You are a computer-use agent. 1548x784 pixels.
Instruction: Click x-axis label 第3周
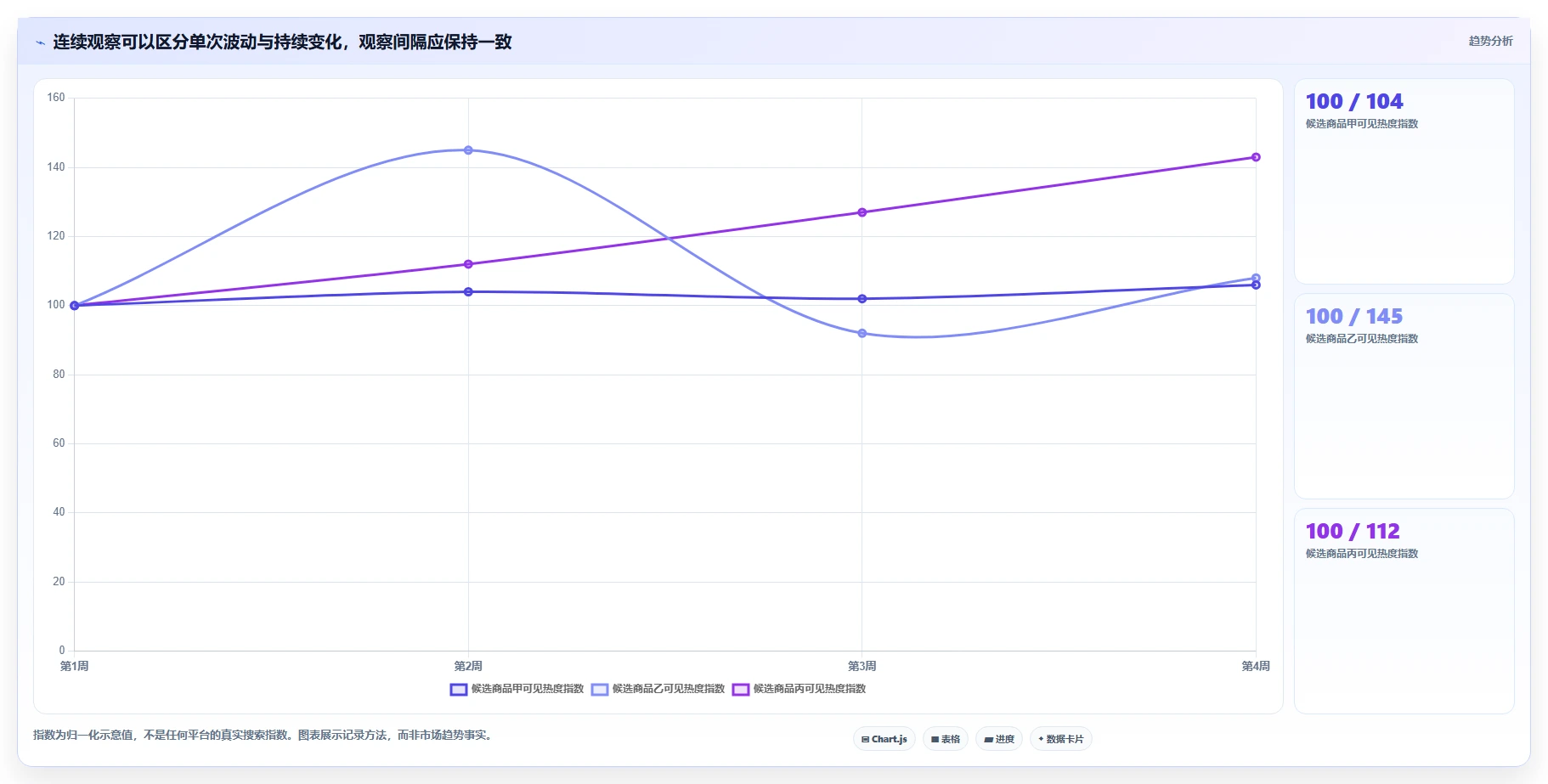(x=862, y=667)
